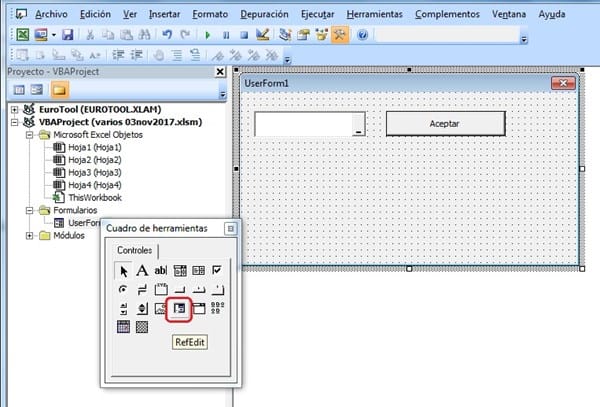This screenshot has height=407, width=600.
Task: Click the RefEdit box on UserForm1
Action: coord(310,124)
